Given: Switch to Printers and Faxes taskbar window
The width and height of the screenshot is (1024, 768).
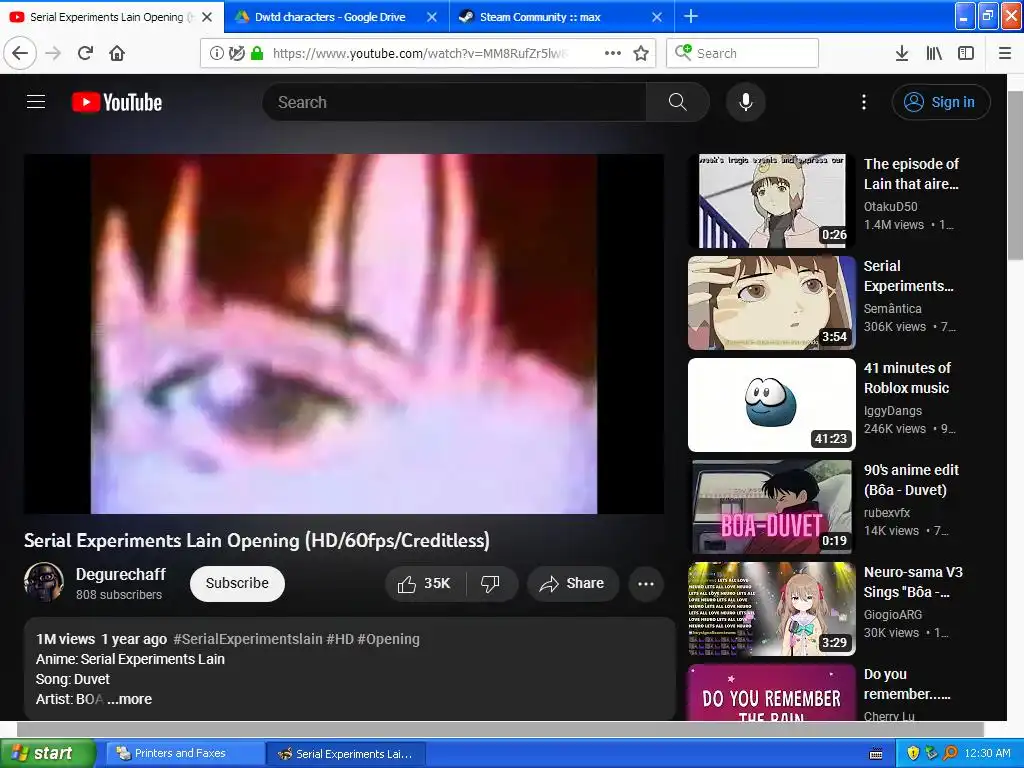Looking at the screenshot, I should click(185, 754).
